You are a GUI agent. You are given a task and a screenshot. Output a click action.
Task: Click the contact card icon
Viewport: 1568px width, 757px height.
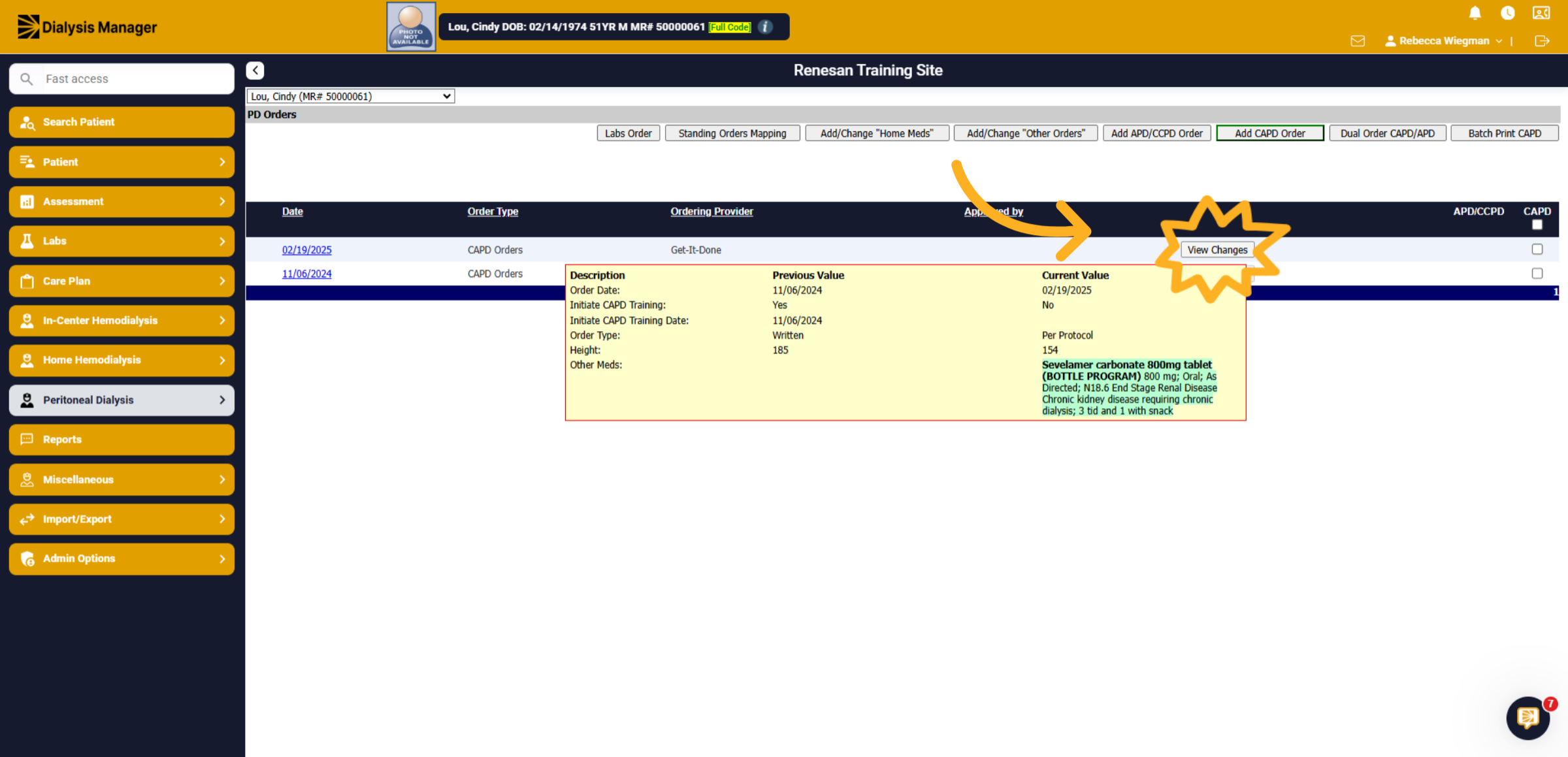[1541, 13]
